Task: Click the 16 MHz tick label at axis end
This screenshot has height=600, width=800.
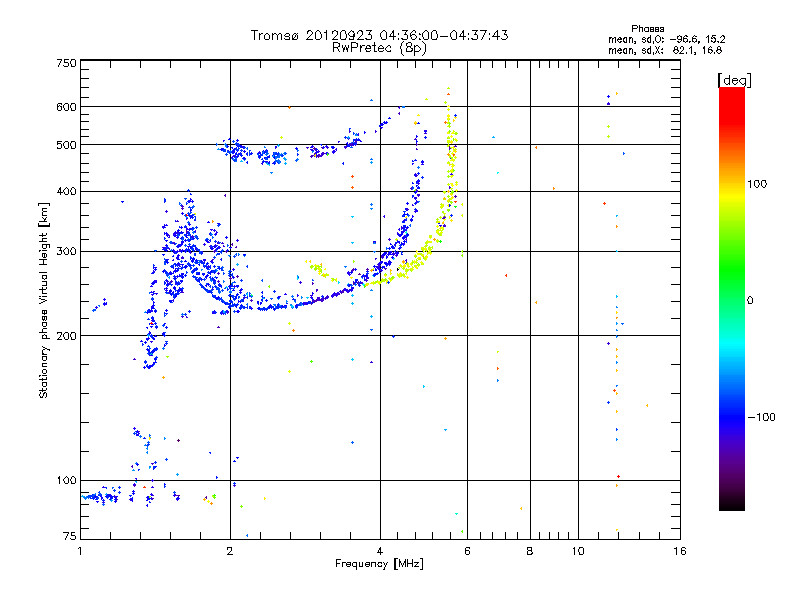Action: click(680, 551)
